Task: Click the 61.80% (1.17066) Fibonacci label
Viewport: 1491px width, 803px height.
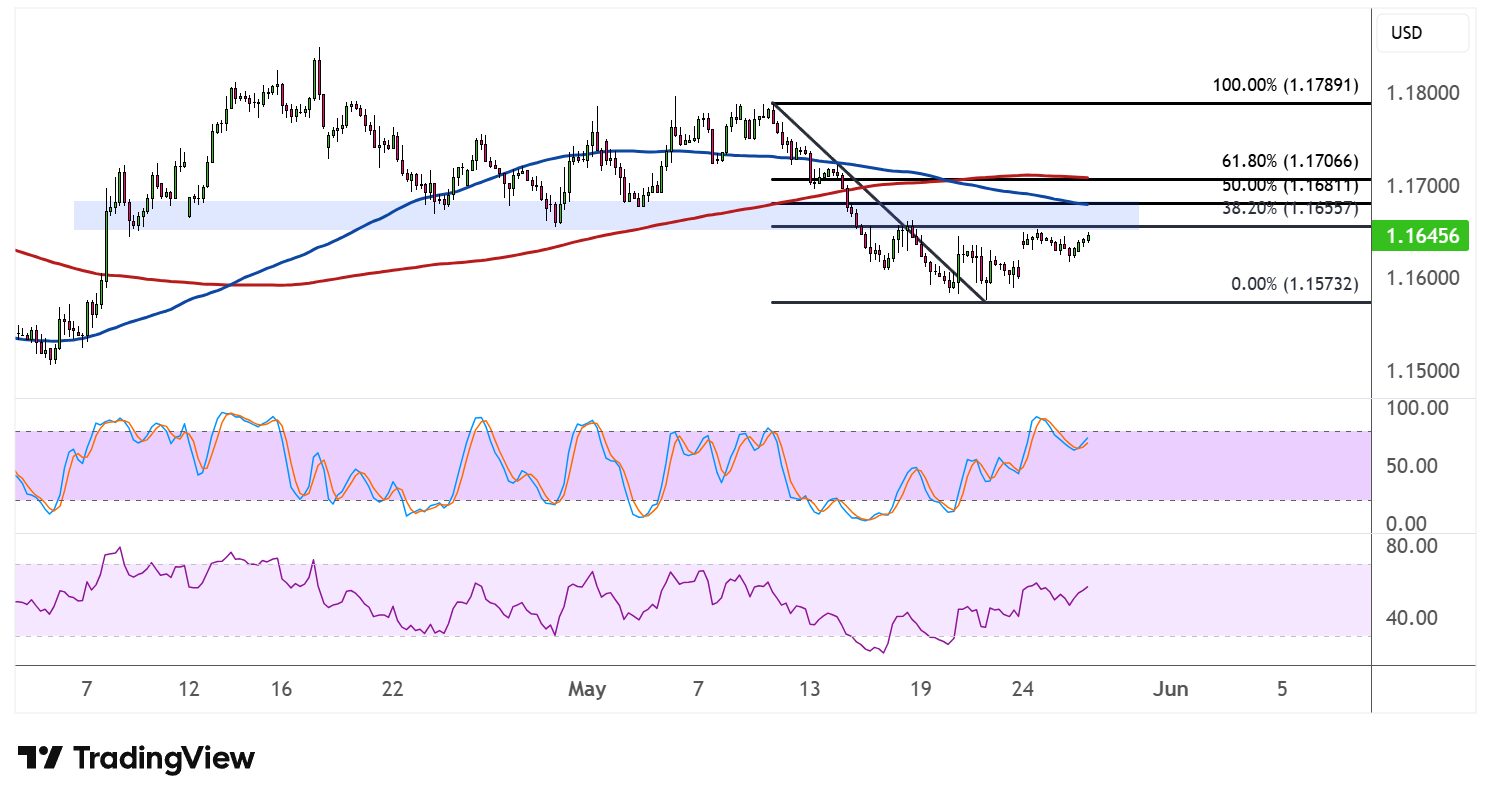Action: (1290, 160)
